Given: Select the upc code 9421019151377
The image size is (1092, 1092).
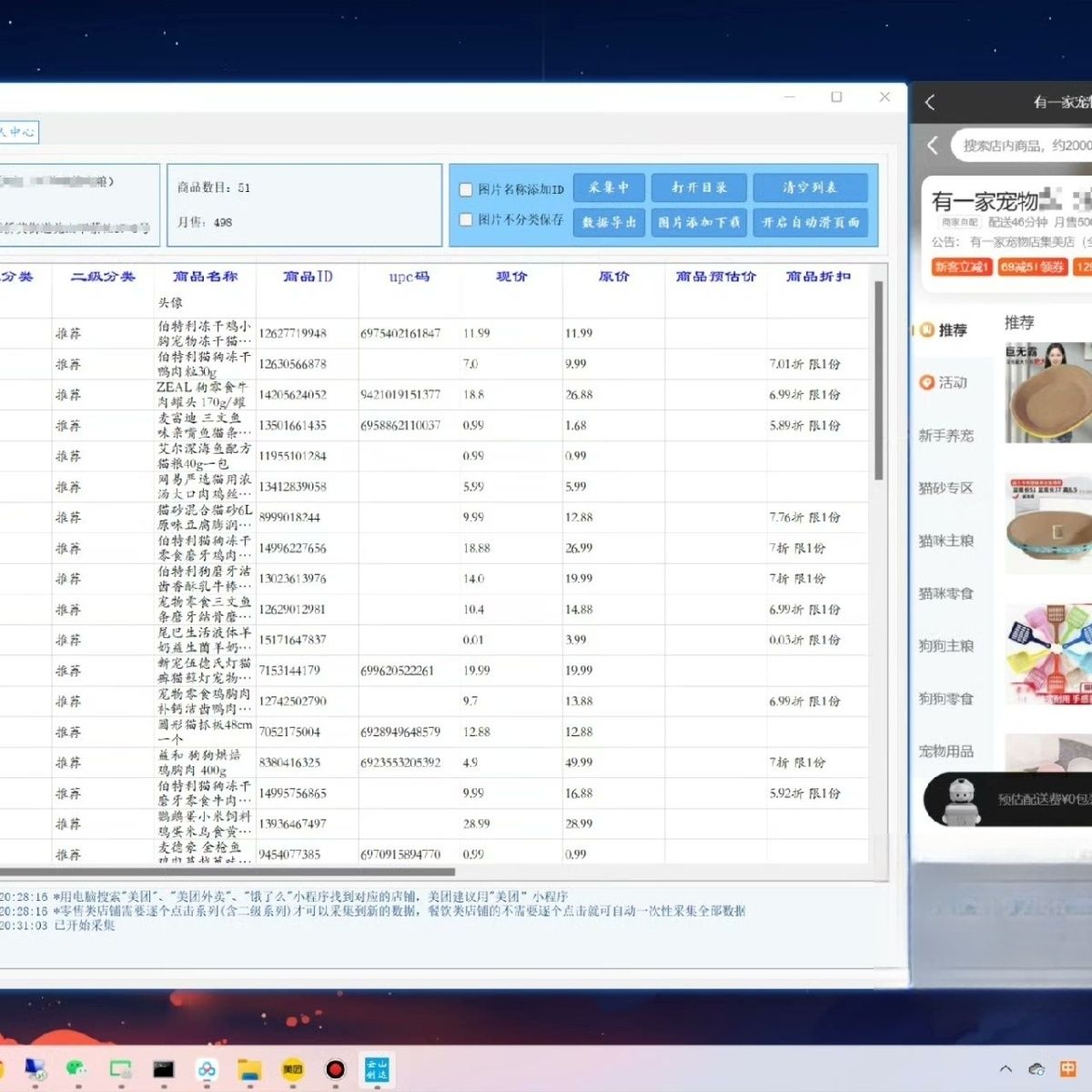Looking at the screenshot, I should coord(400,395).
